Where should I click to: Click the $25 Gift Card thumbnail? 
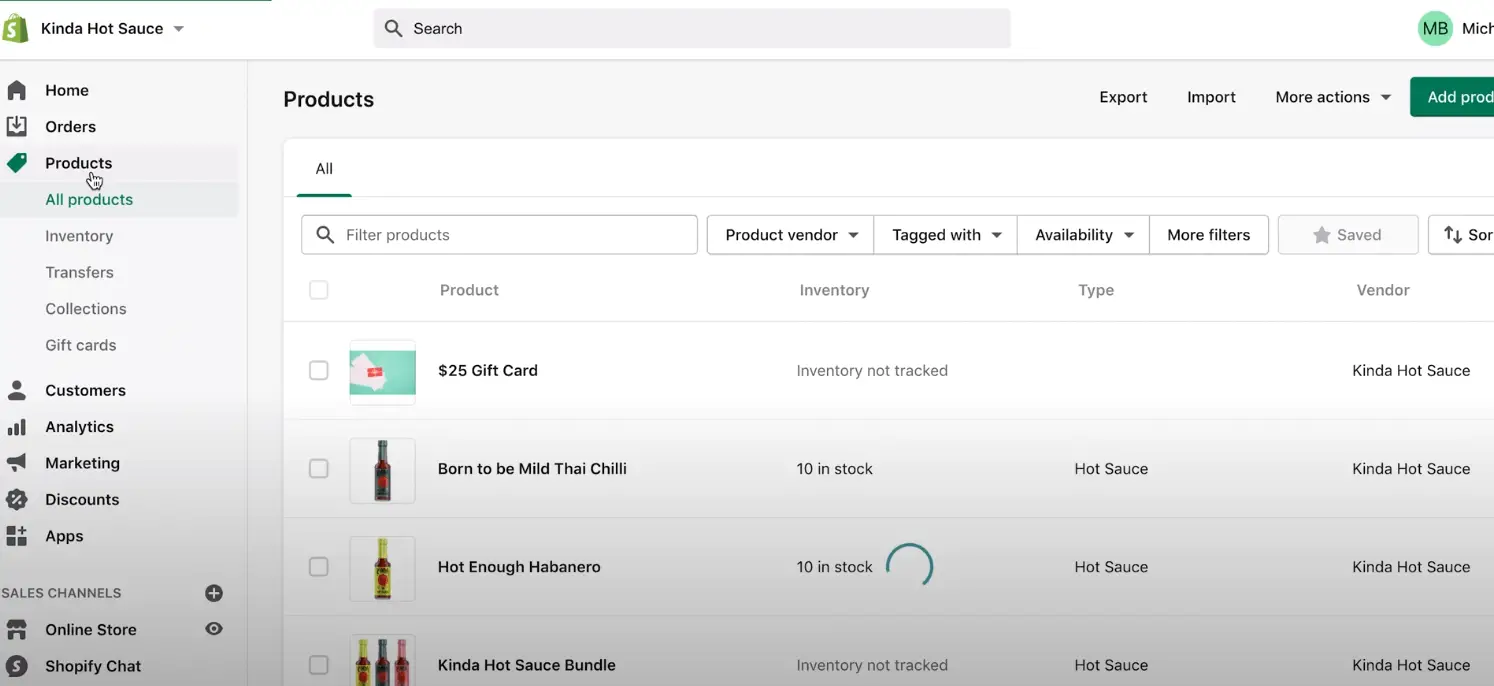(382, 371)
